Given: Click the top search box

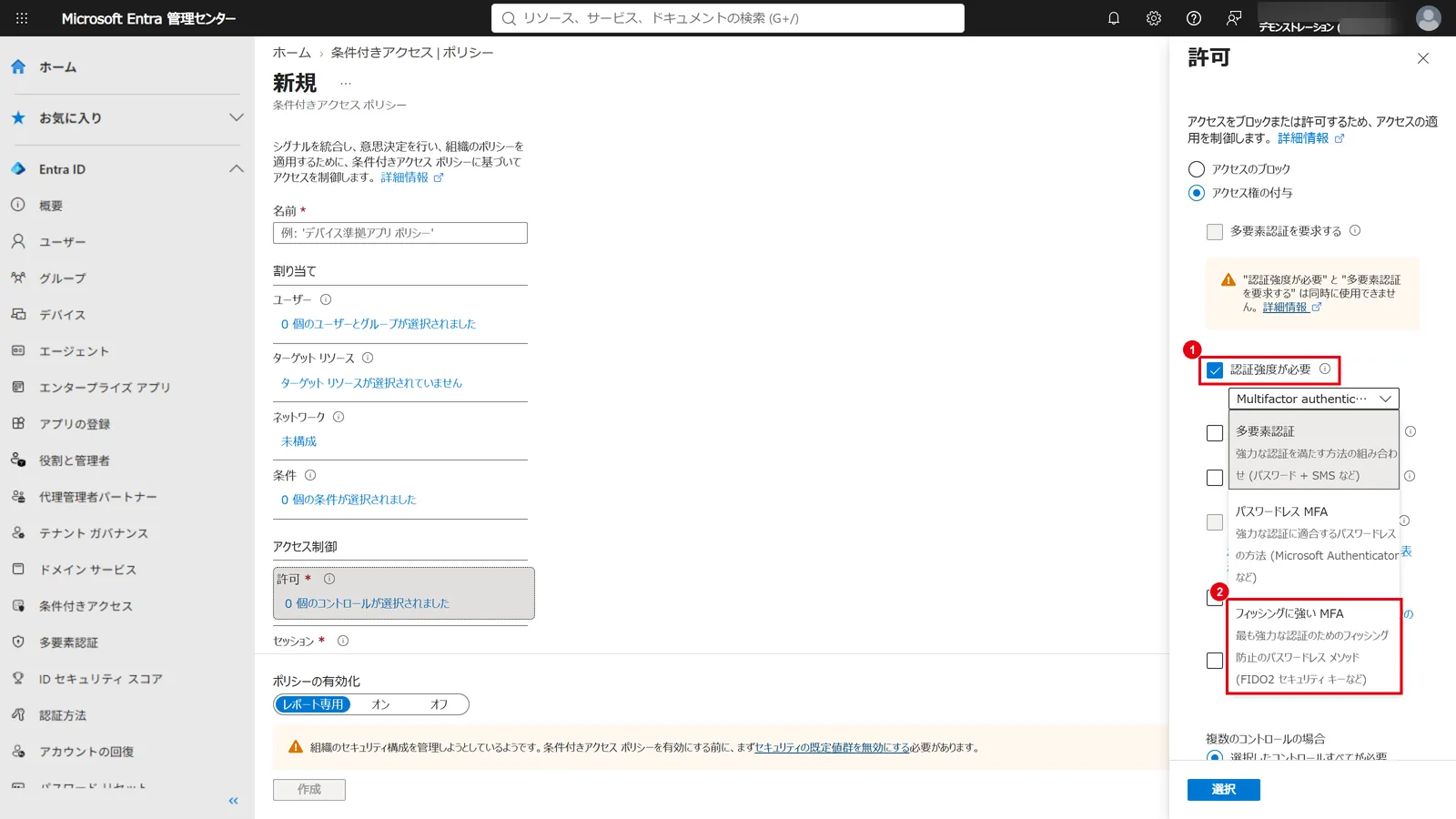Looking at the screenshot, I should pos(728,18).
